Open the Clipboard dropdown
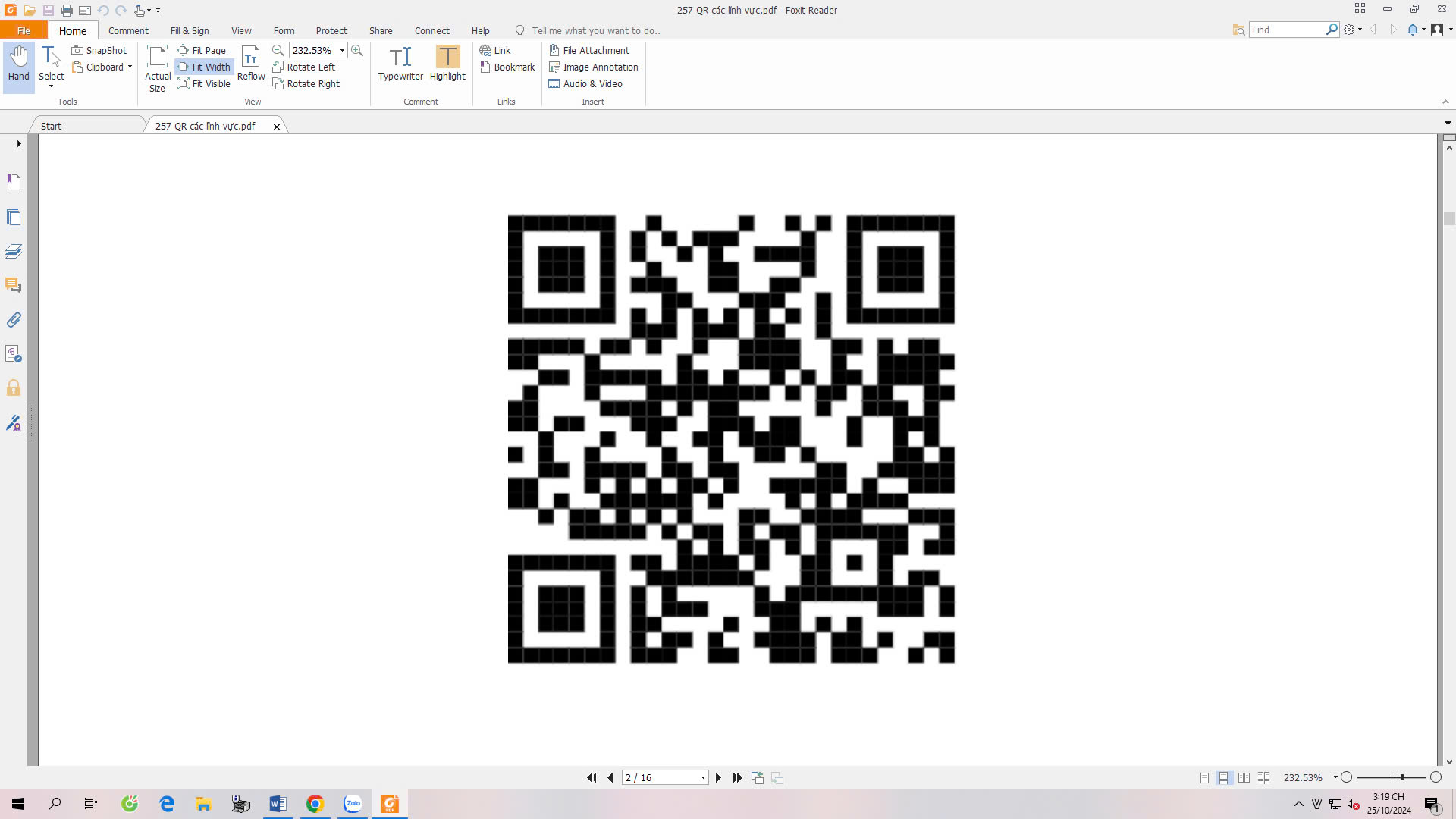1456x819 pixels. (102, 67)
